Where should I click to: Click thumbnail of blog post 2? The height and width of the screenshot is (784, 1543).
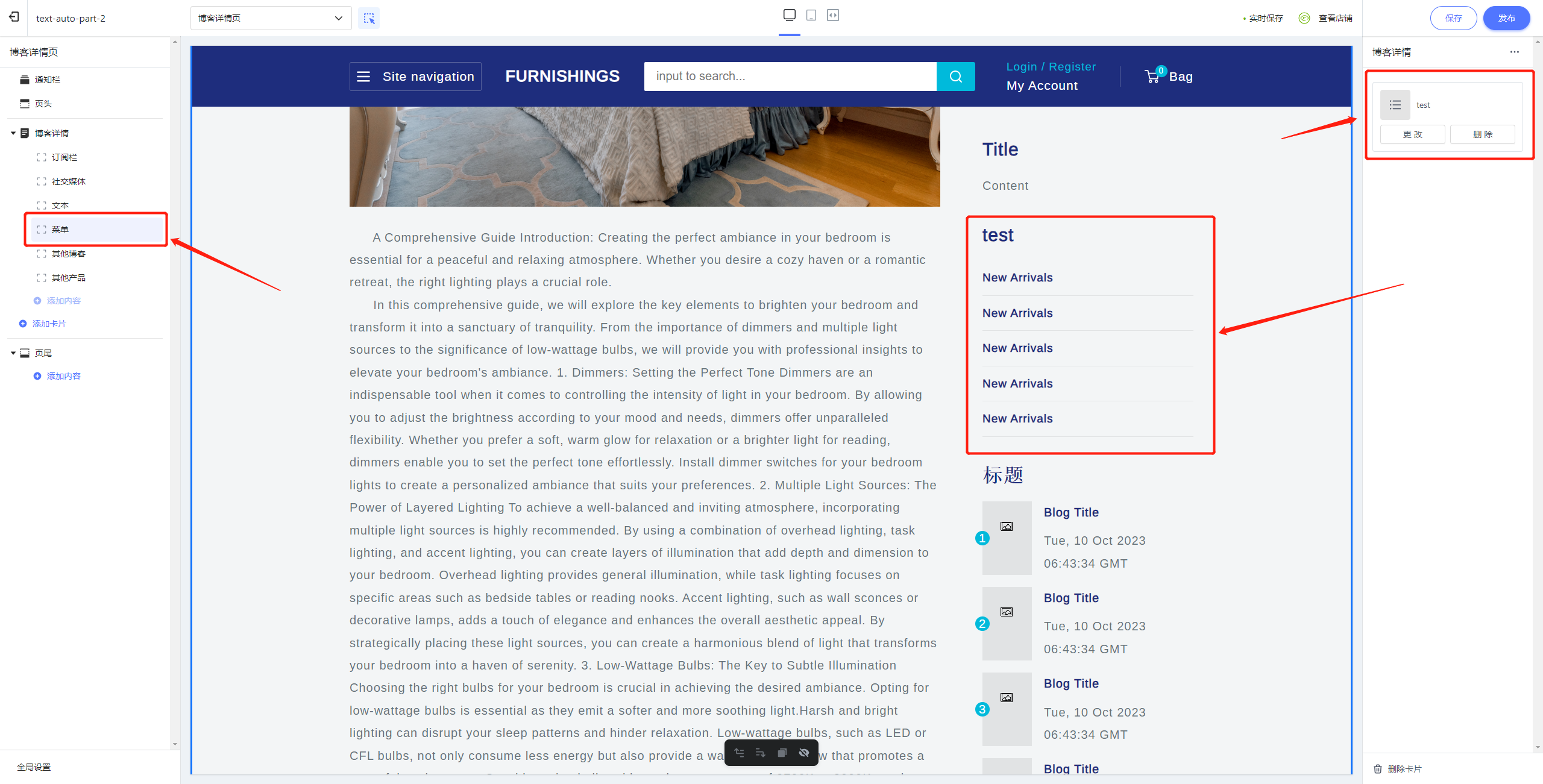pos(1007,624)
